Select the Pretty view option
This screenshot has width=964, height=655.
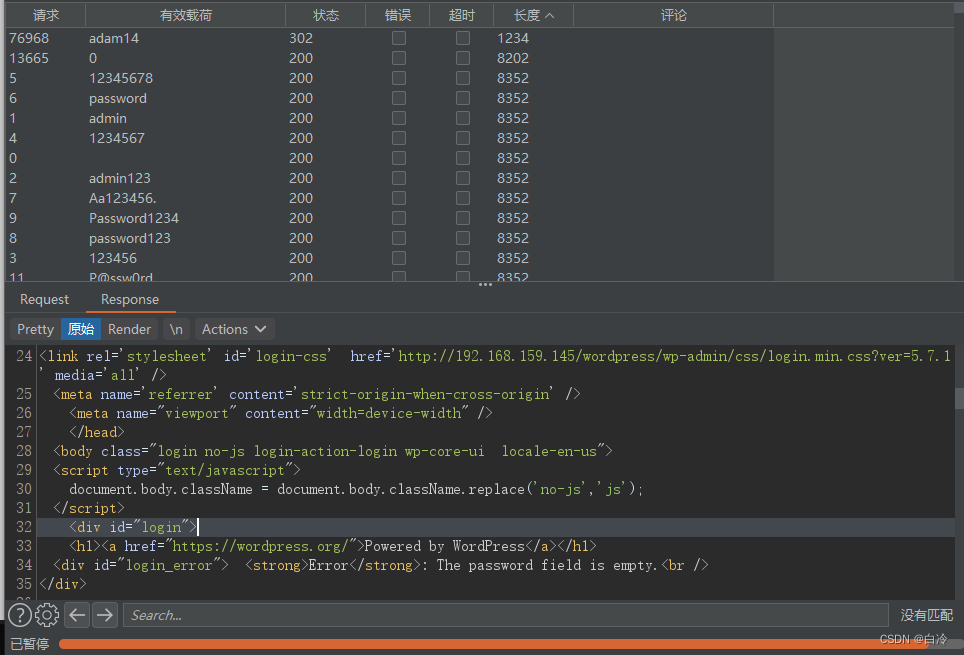coord(34,329)
